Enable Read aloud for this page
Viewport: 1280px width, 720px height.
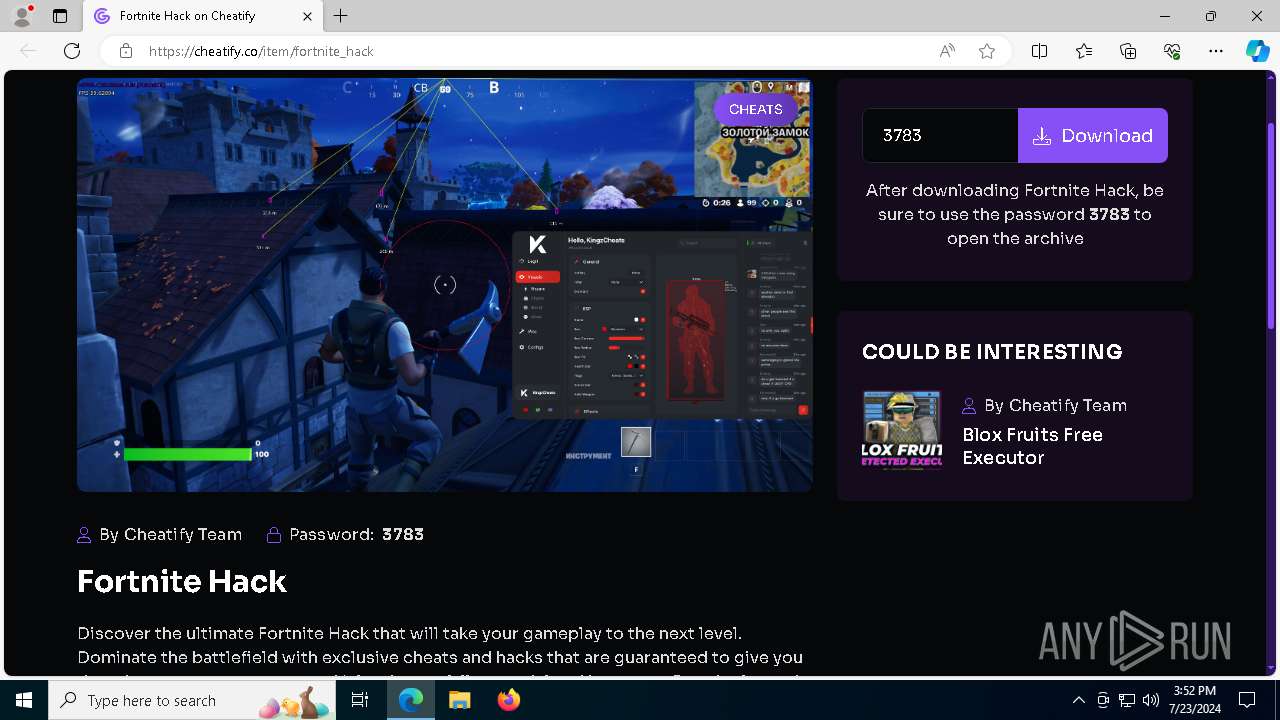tap(947, 51)
